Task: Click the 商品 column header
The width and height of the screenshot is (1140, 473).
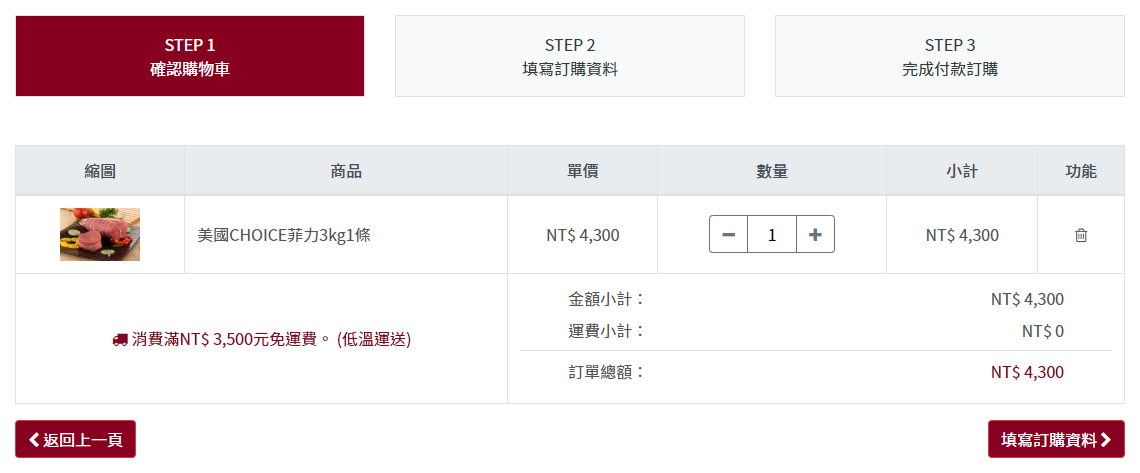Action: (x=346, y=171)
